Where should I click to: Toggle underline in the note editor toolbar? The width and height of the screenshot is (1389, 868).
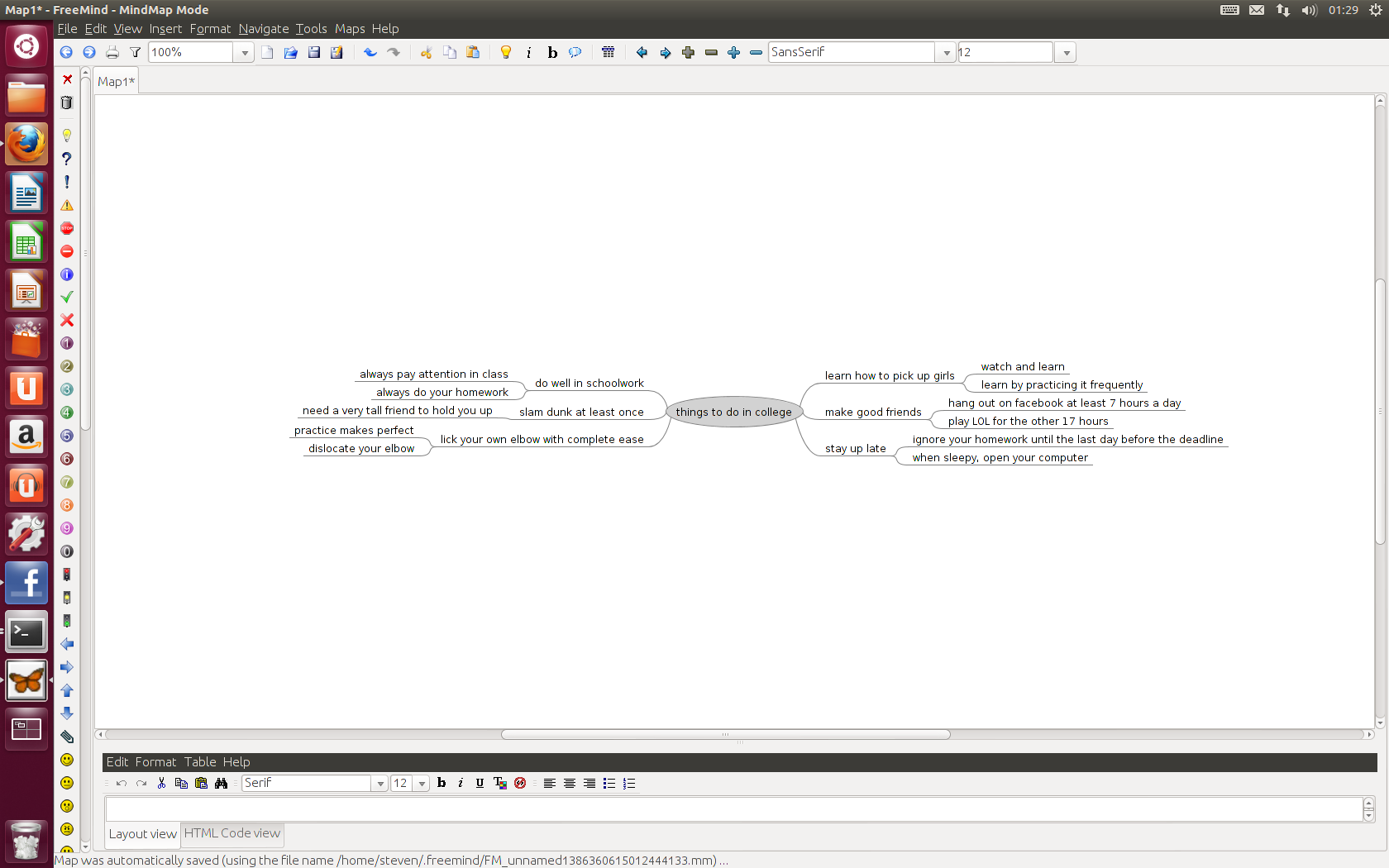click(480, 783)
